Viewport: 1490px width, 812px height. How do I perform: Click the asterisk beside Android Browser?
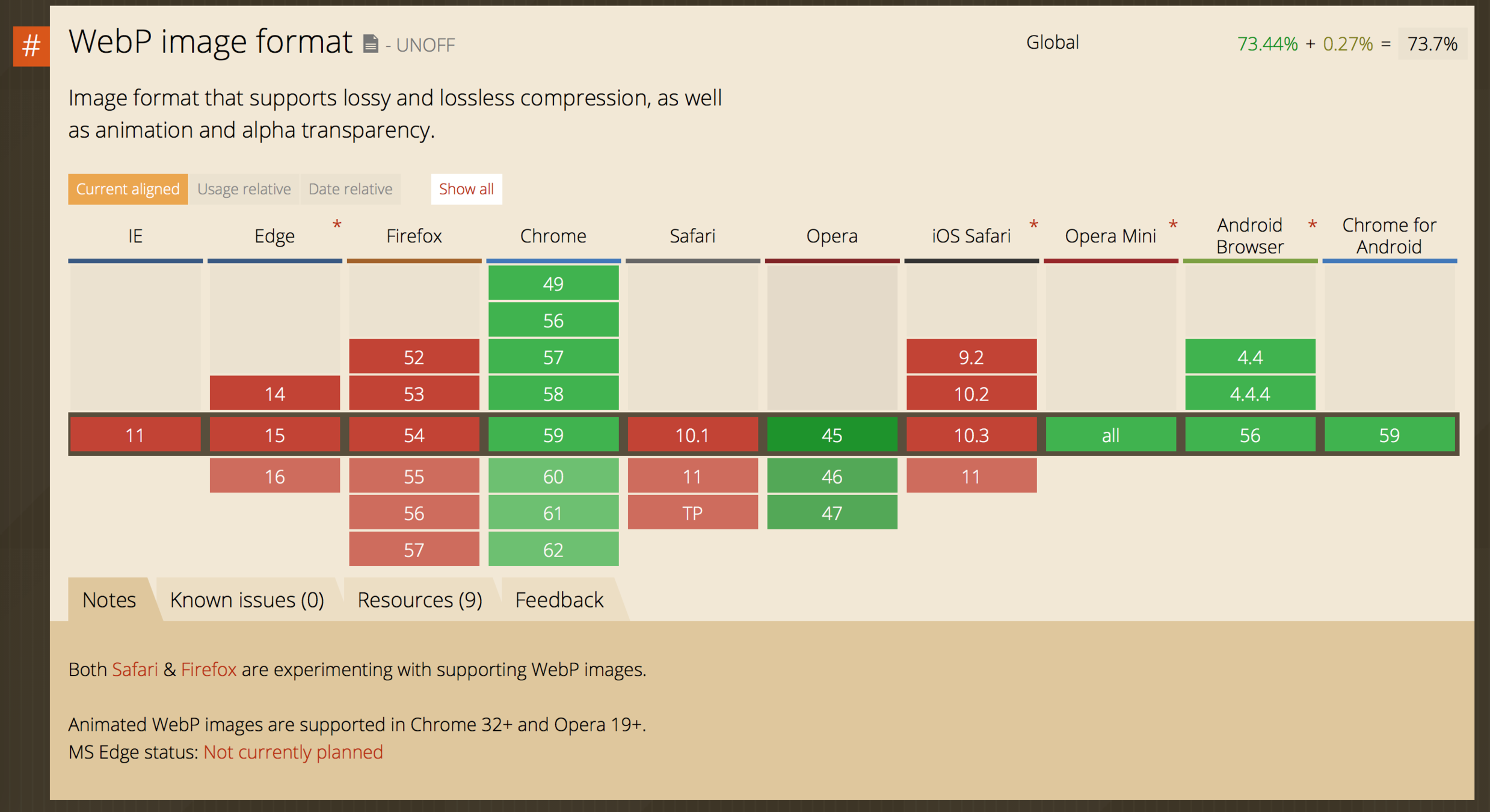pos(1312,226)
